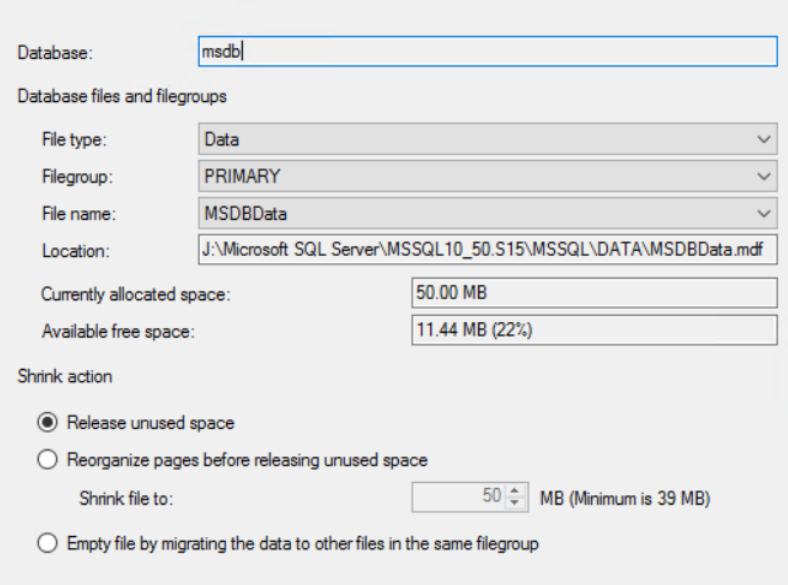
Task: Open the Filegroup dropdown showing PRIMARY
Action: pyautogui.click(x=487, y=176)
